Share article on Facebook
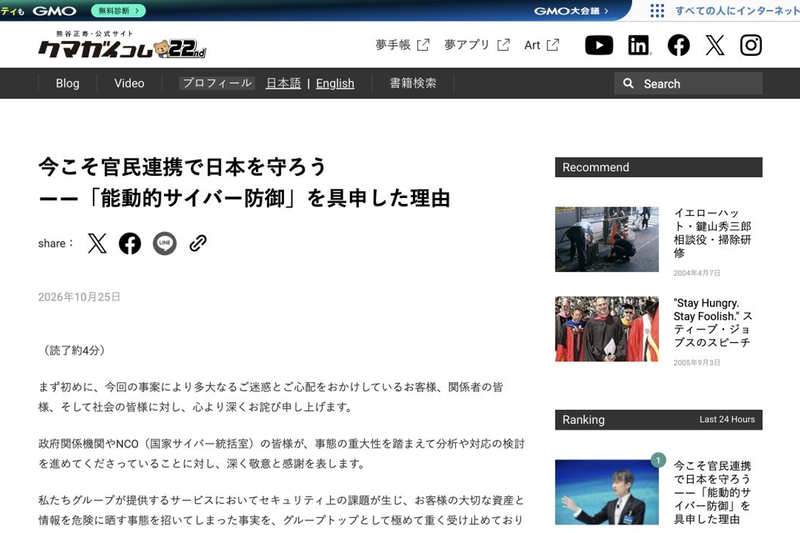Screen dimensions: 800x533 [x=130, y=243]
